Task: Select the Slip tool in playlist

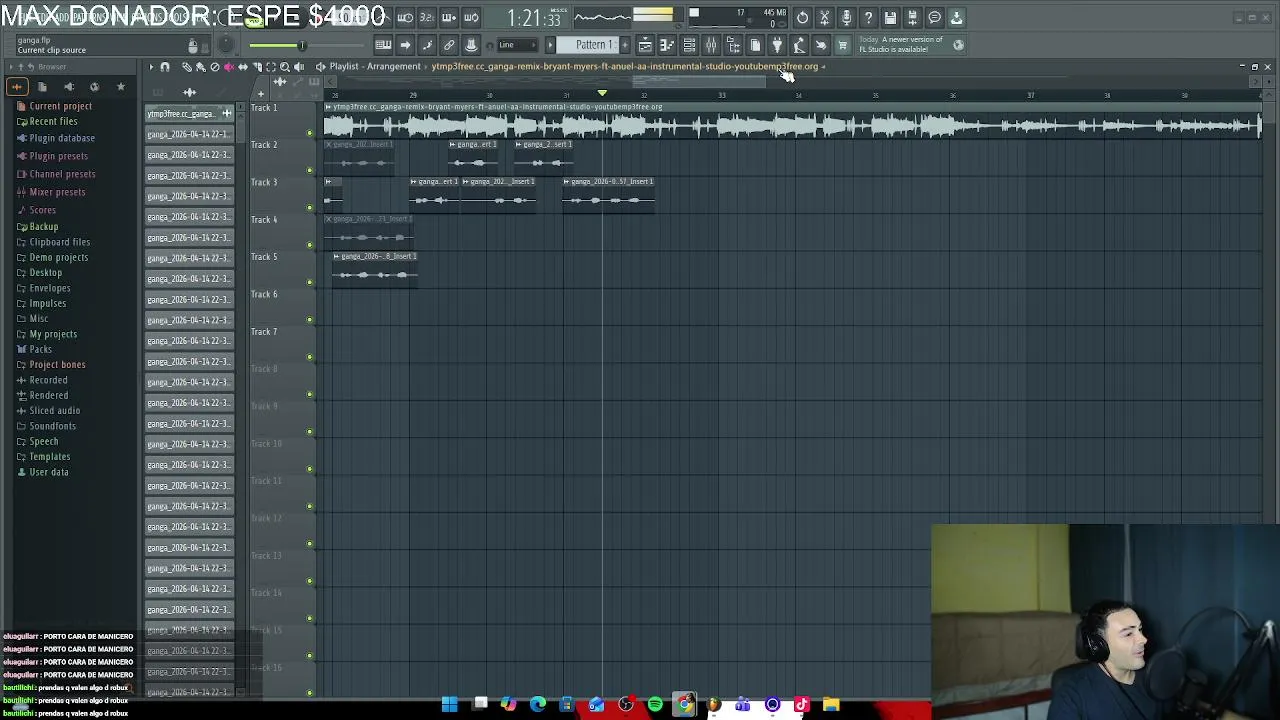Action: (x=242, y=67)
